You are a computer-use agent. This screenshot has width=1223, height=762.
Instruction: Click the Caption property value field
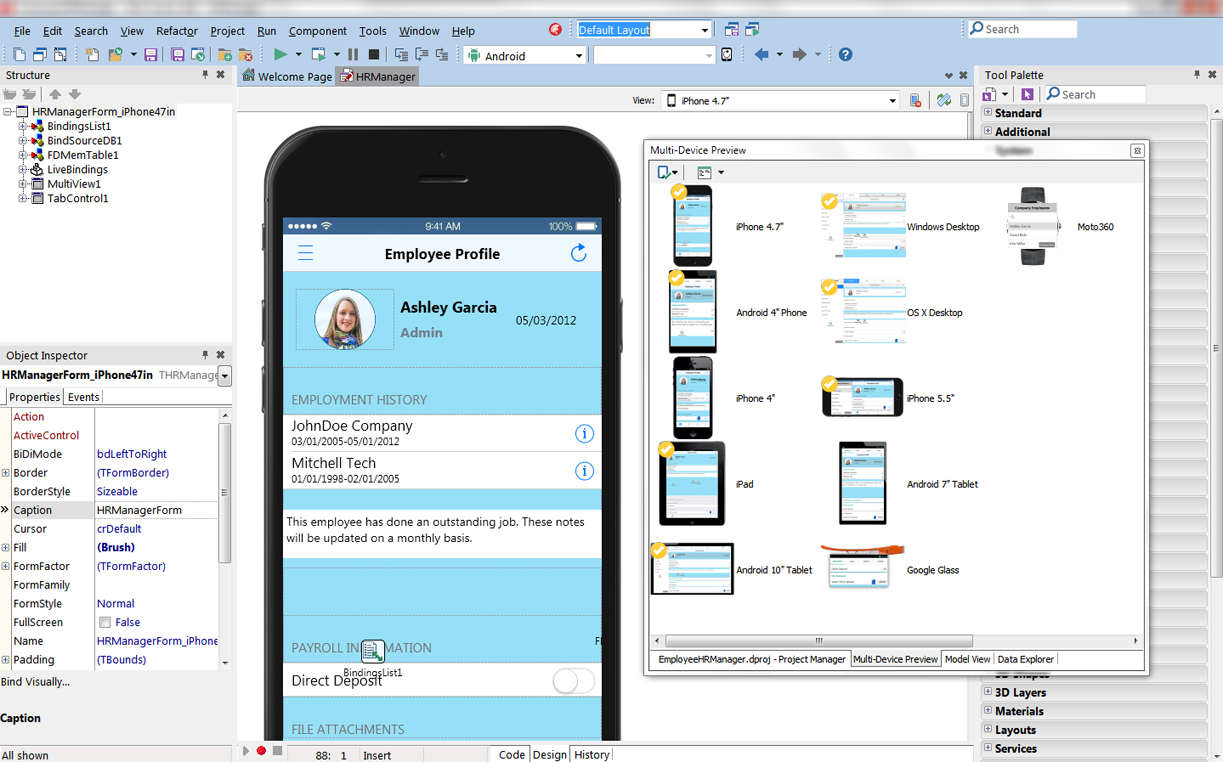coord(156,510)
